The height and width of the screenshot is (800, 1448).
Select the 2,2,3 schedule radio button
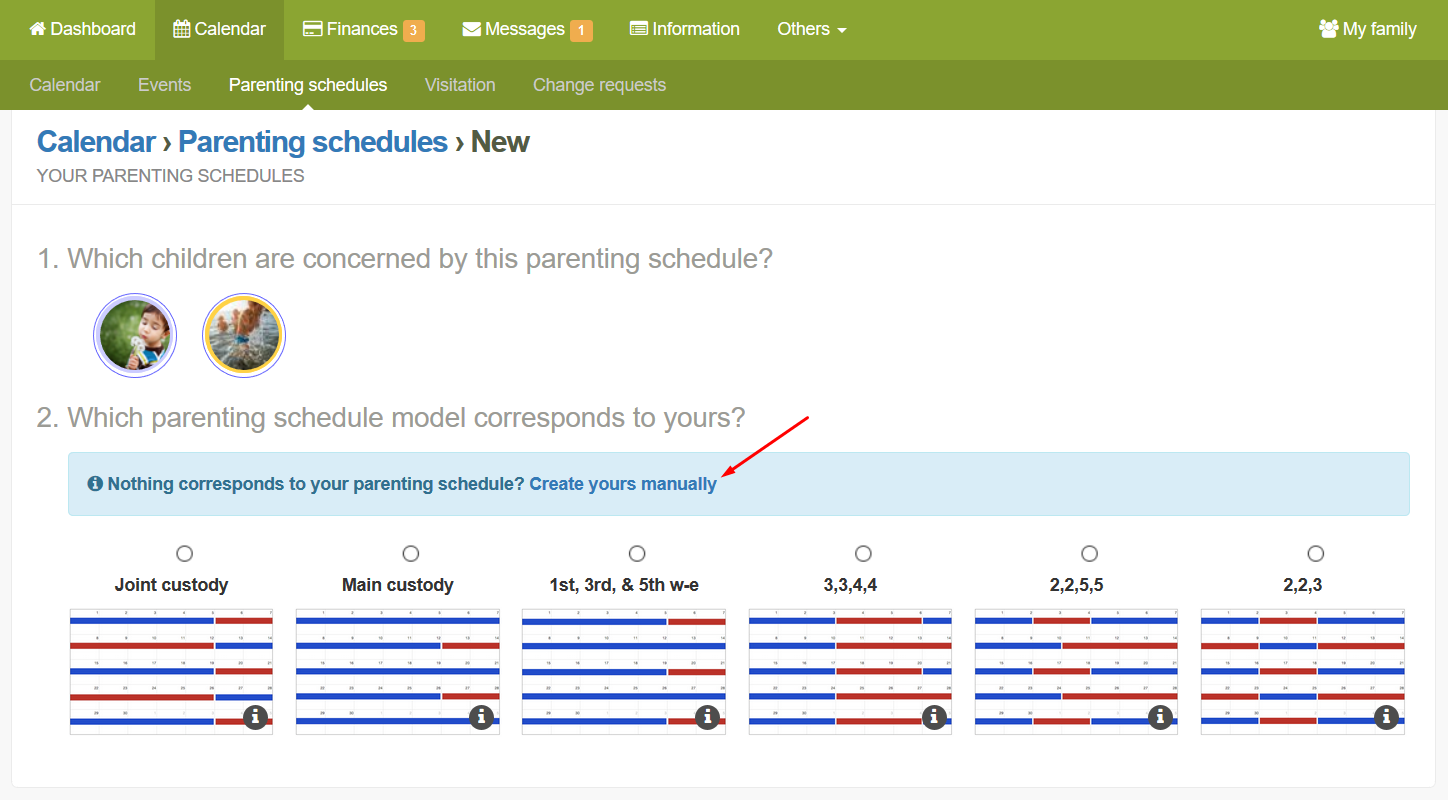point(1316,553)
